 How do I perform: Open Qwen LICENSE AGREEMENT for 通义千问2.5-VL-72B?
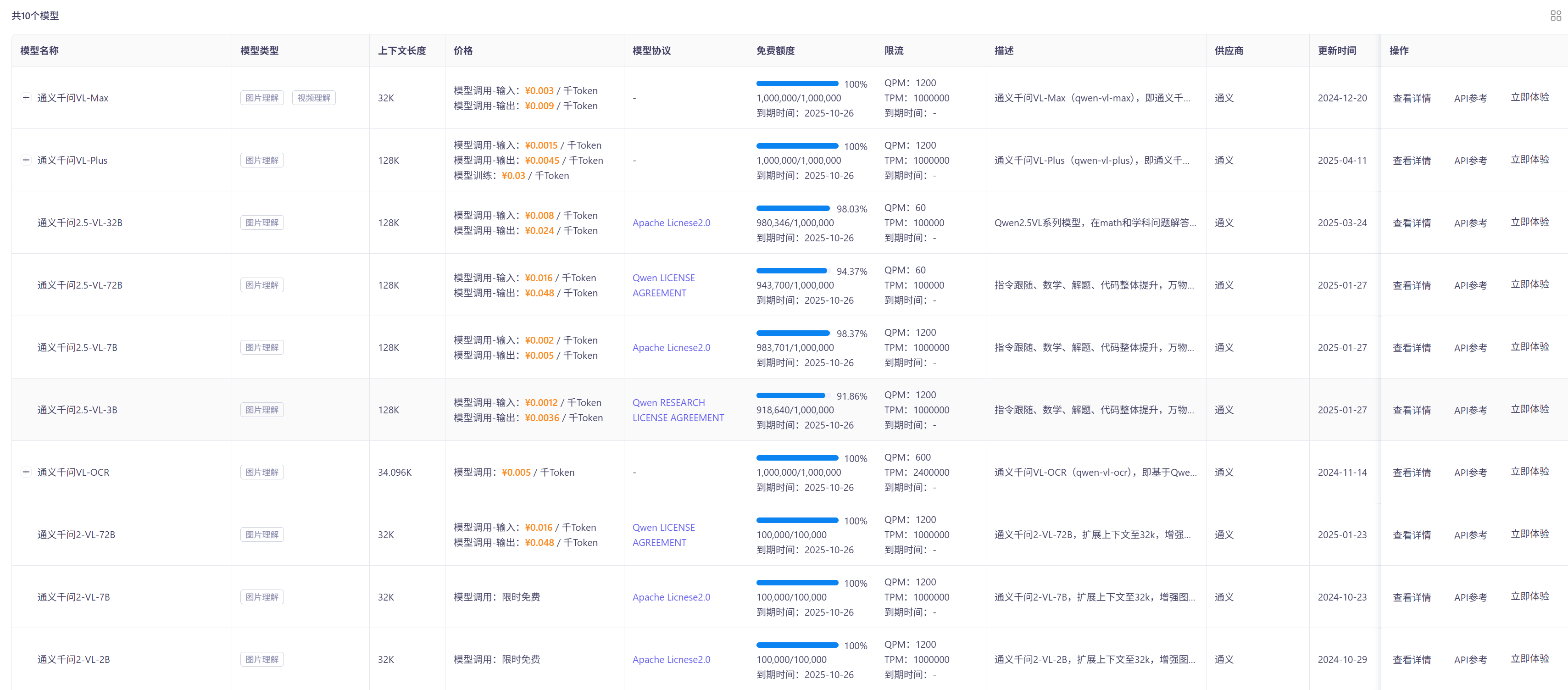[663, 285]
